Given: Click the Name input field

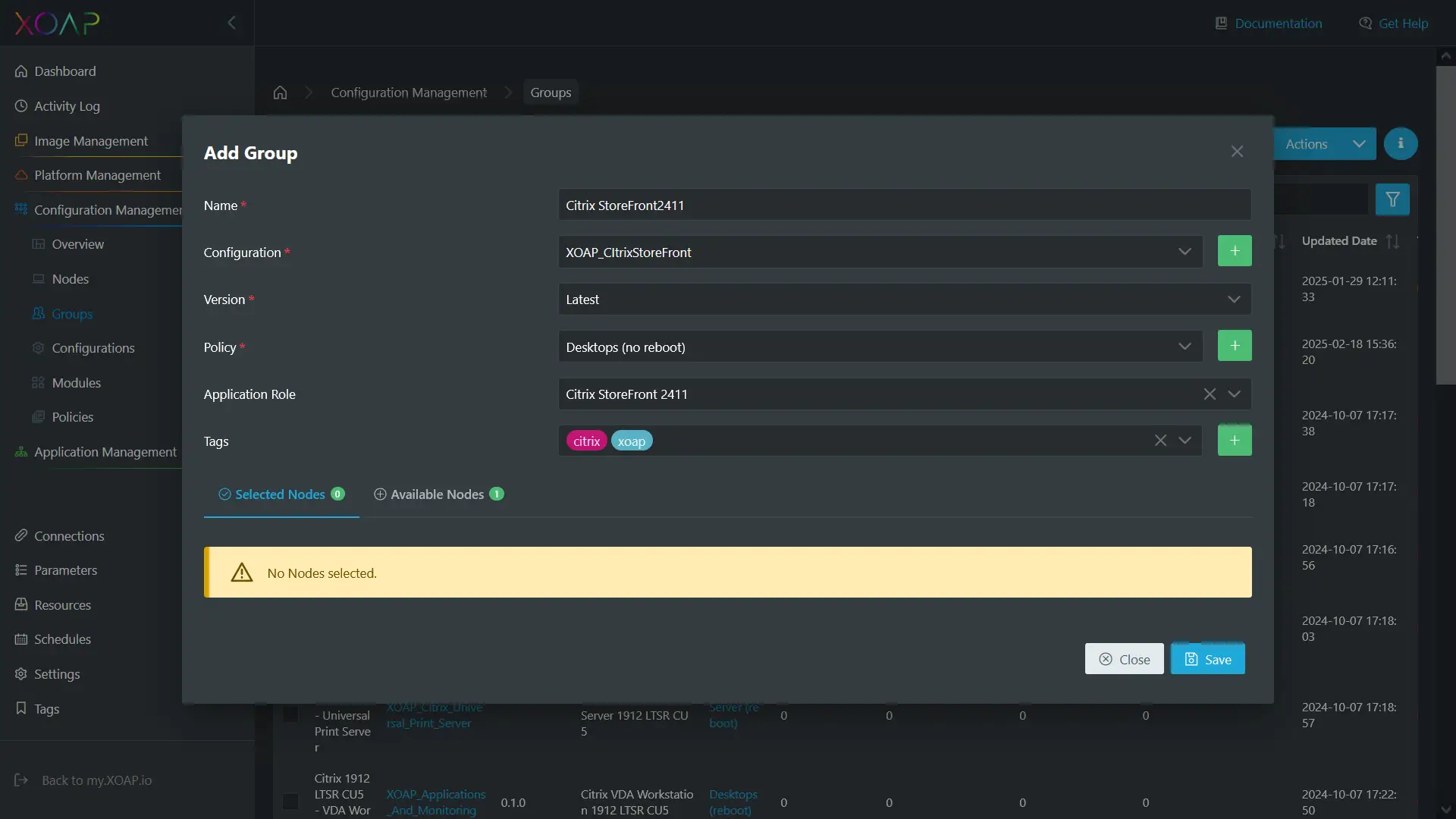Looking at the screenshot, I should click(904, 205).
